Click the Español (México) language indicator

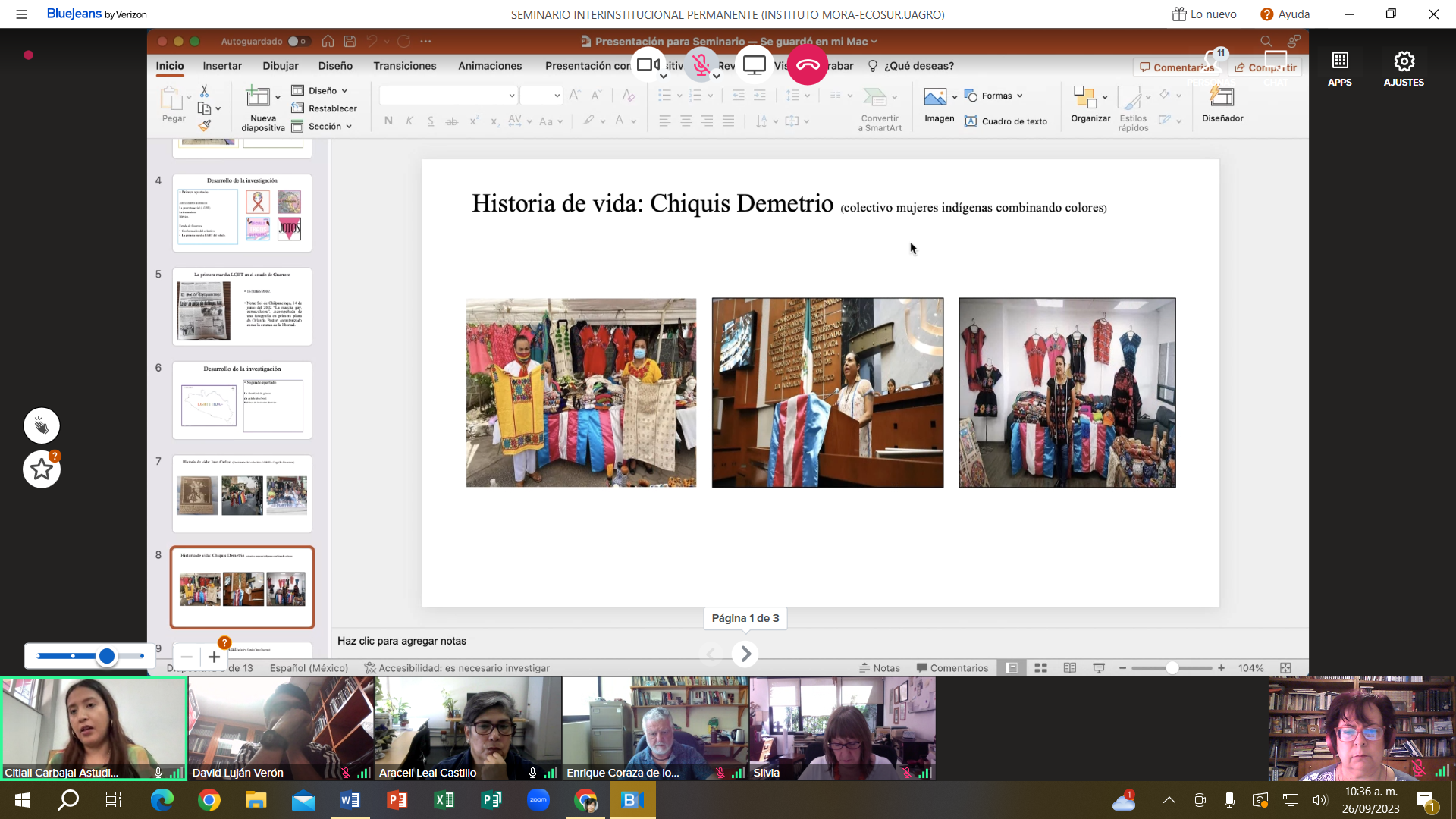click(x=309, y=668)
